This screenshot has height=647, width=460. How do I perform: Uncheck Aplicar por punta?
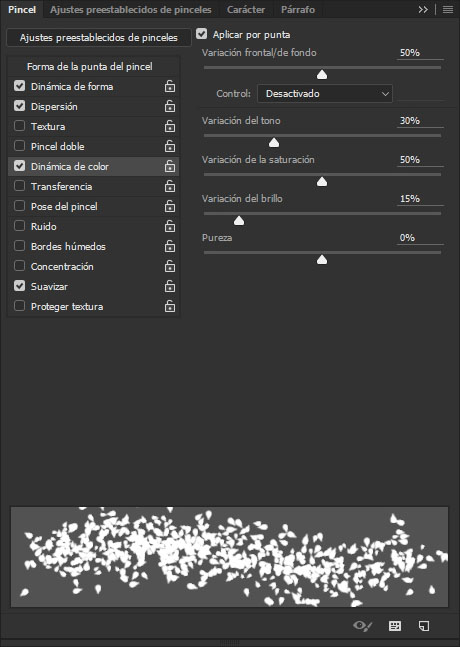(201, 34)
